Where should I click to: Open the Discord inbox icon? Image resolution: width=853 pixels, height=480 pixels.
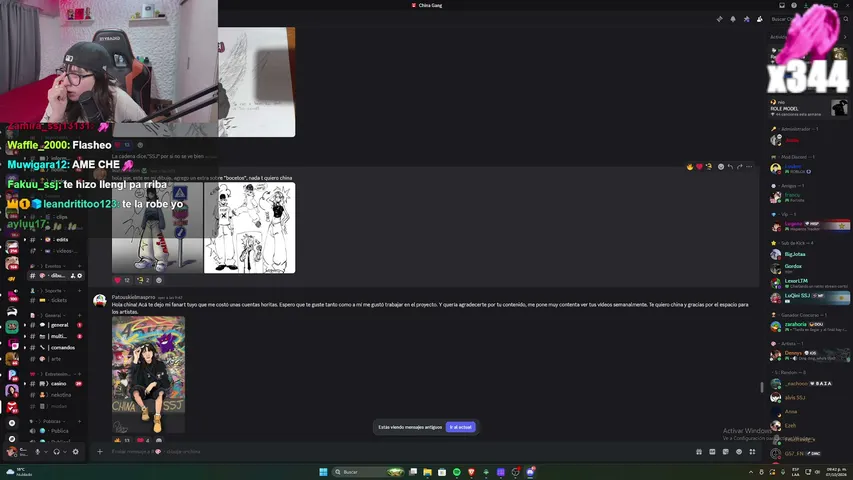pyautogui.click(x=782, y=5)
